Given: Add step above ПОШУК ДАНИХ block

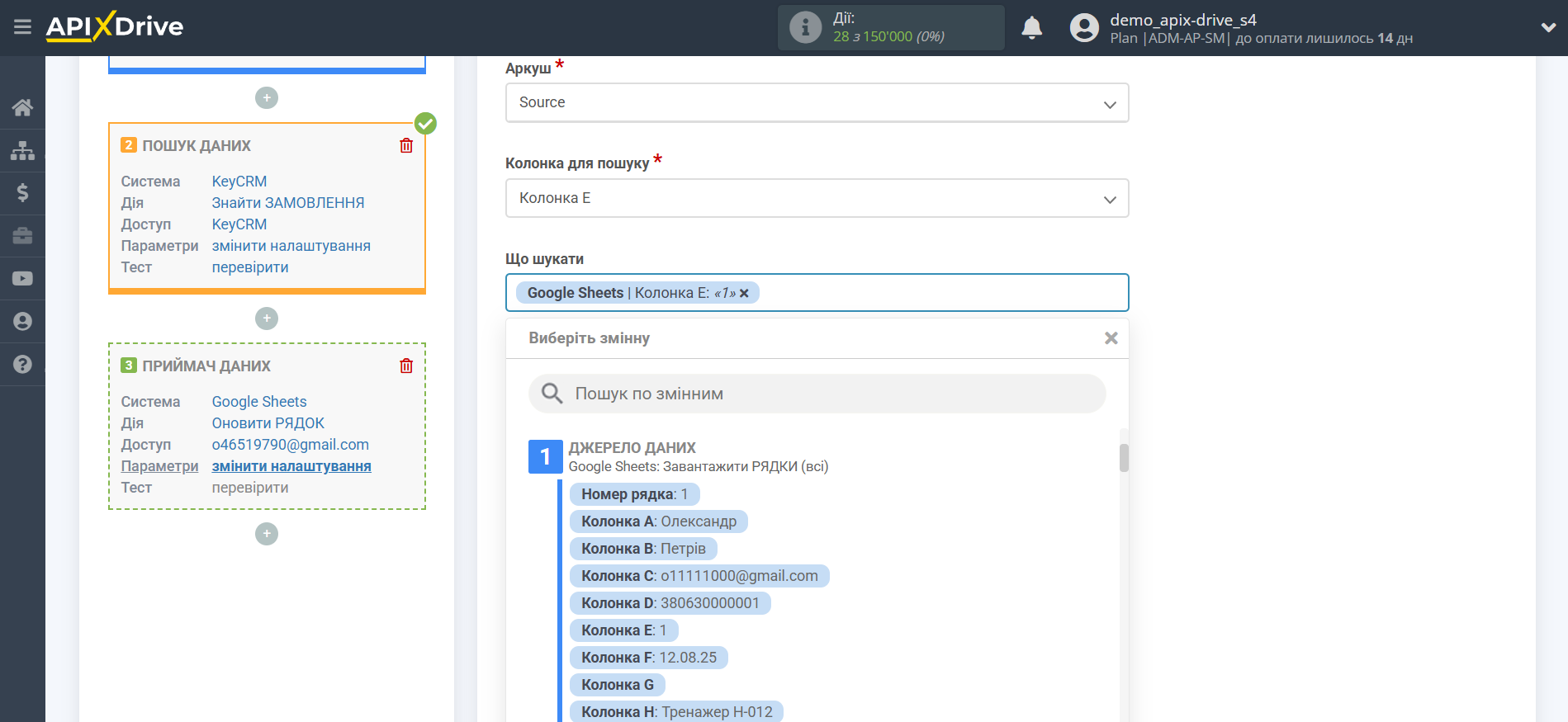Looking at the screenshot, I should click(267, 98).
